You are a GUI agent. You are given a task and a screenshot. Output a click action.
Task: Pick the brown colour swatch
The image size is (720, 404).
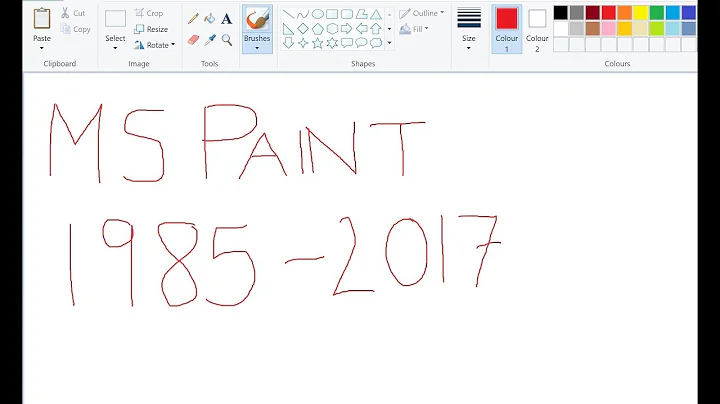point(593,29)
